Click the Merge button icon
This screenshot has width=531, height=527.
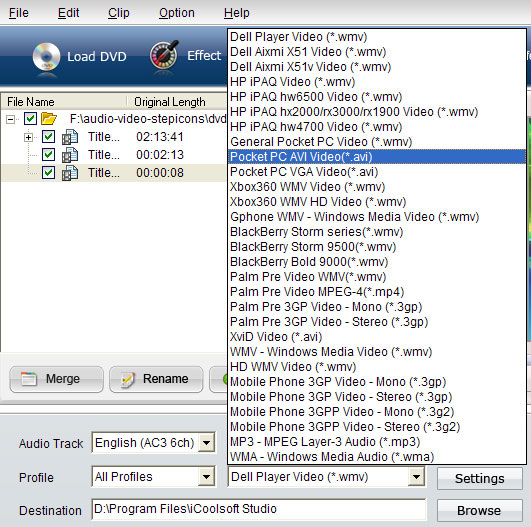29,379
